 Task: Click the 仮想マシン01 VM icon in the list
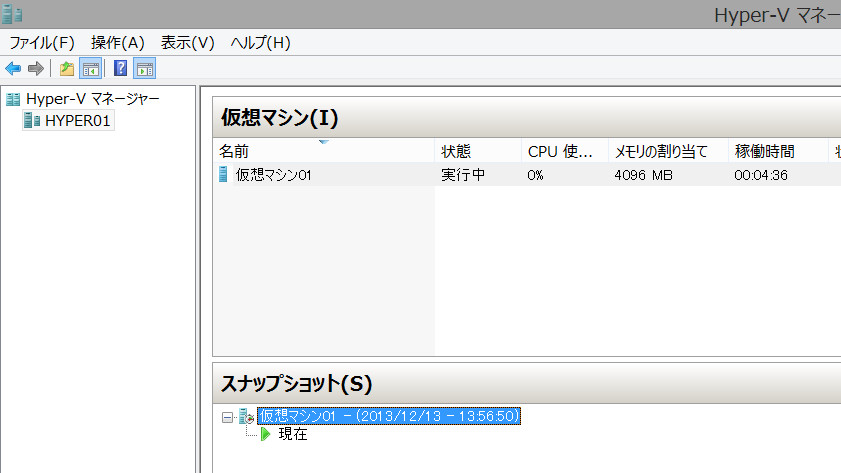223,174
